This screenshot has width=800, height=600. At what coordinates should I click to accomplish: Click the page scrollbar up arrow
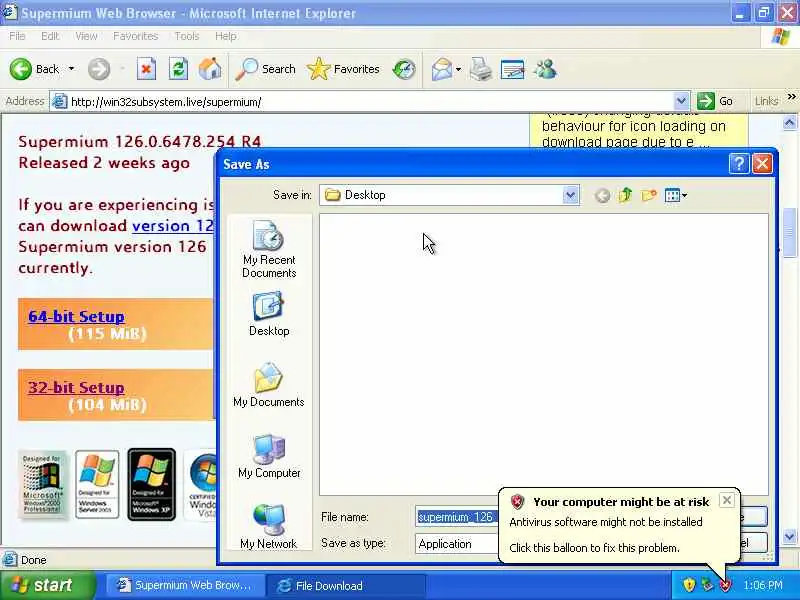point(790,122)
